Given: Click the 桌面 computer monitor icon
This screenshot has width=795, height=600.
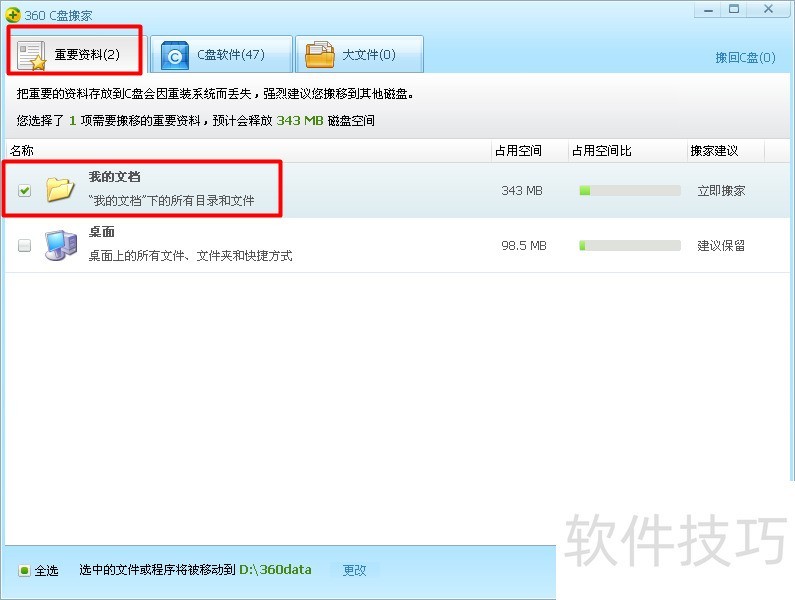Looking at the screenshot, I should pyautogui.click(x=61, y=245).
